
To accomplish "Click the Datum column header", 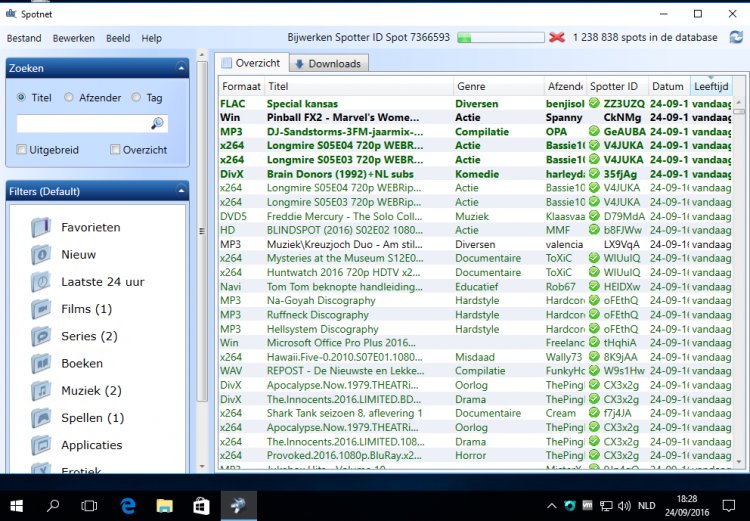I will [667, 87].
